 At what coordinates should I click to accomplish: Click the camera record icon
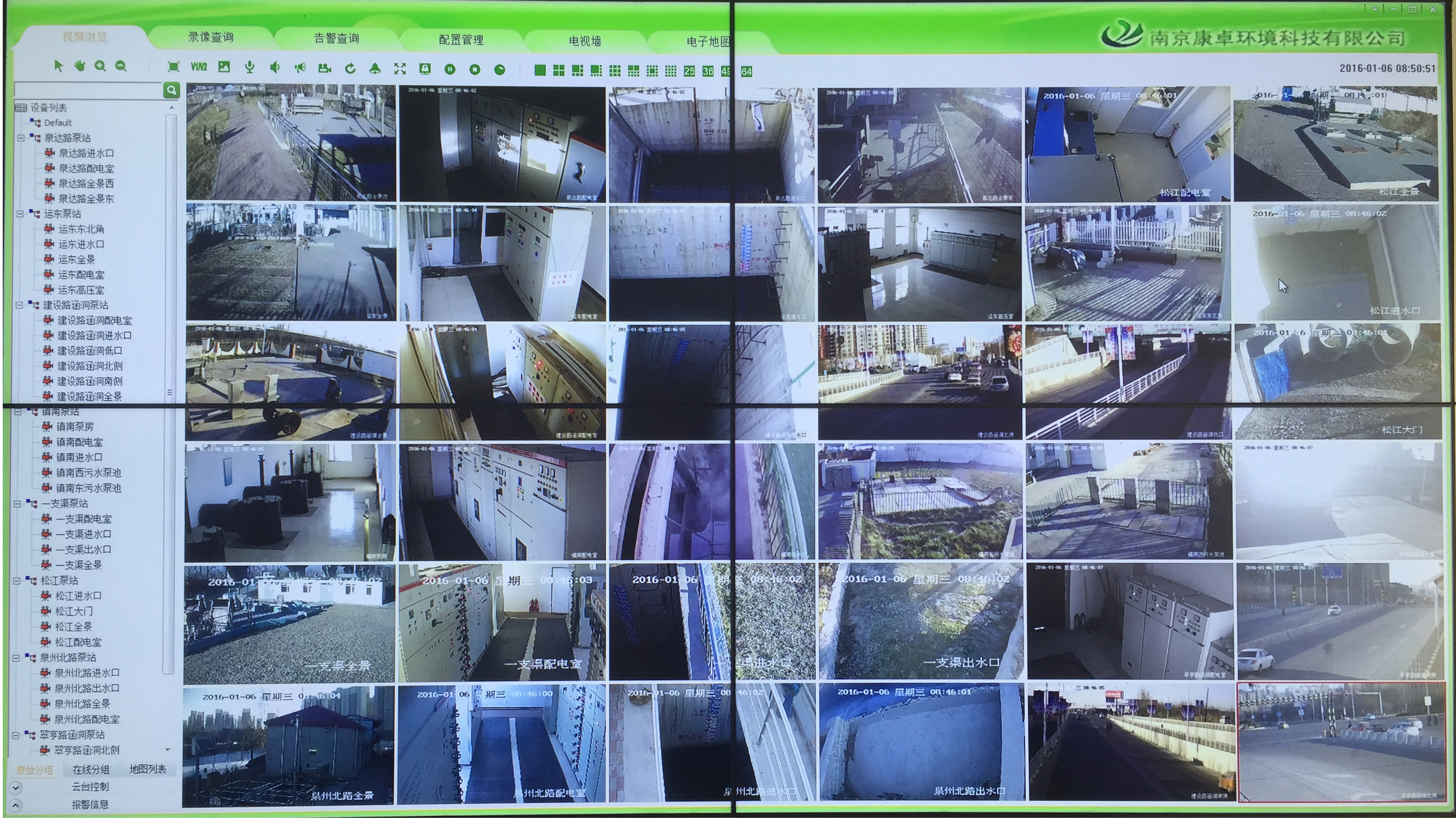(325, 68)
